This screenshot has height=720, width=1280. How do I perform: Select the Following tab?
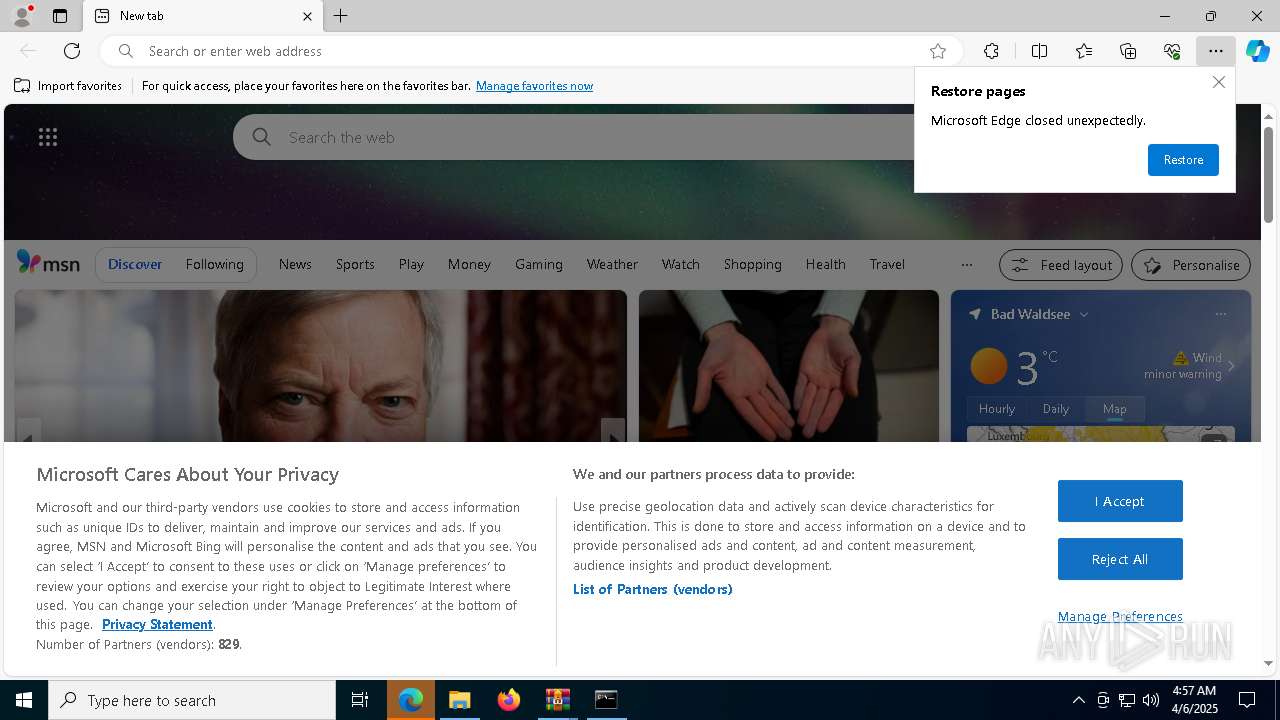click(x=214, y=264)
